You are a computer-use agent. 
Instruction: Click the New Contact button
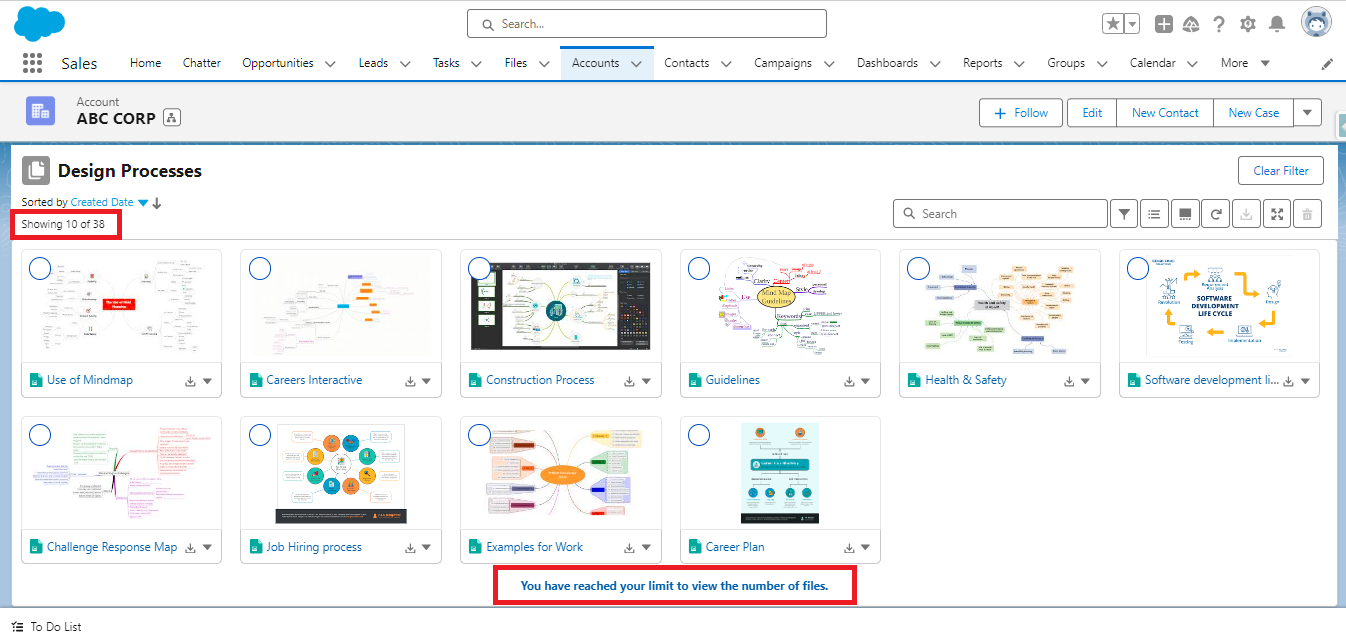(x=1165, y=113)
